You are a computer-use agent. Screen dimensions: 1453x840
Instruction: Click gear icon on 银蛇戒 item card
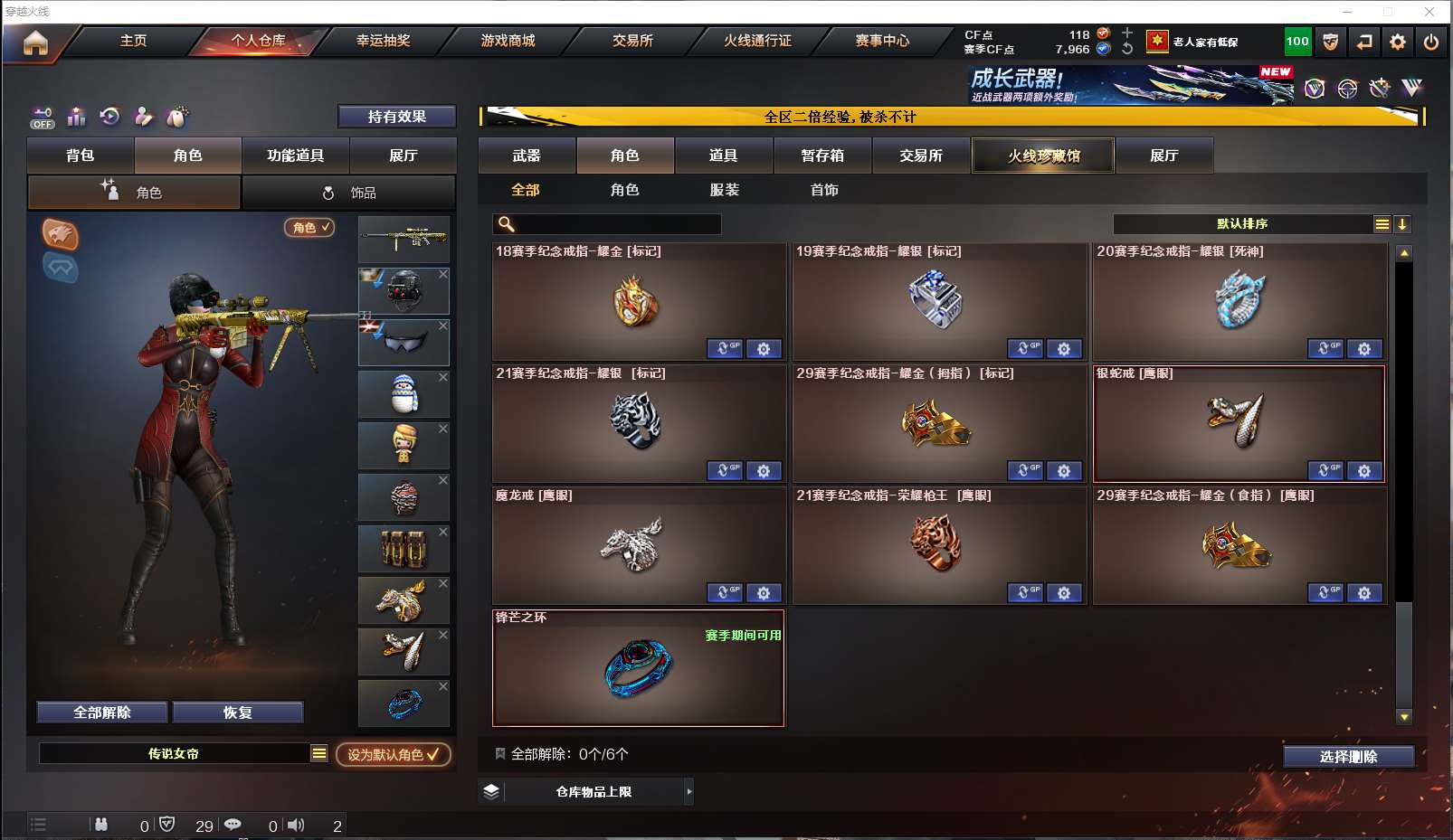(1364, 470)
